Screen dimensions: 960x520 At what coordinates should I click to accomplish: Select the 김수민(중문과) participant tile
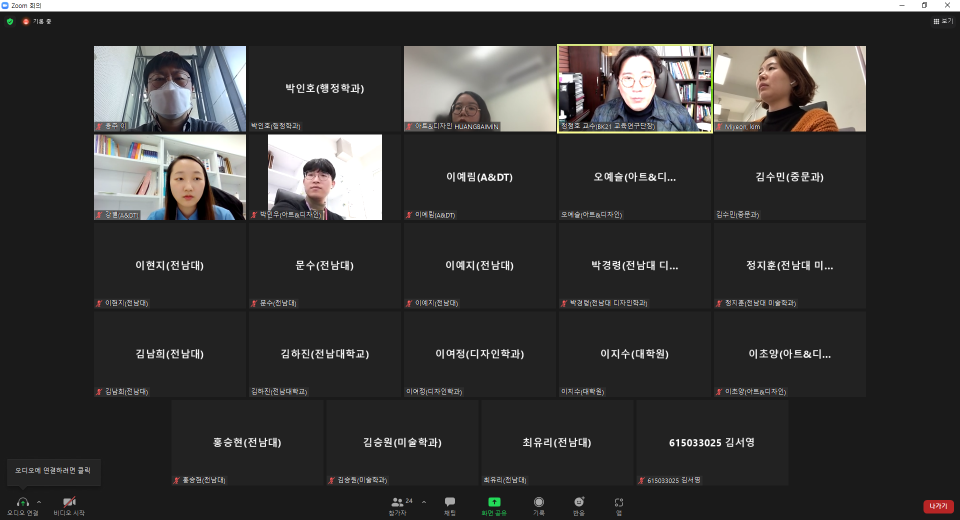click(x=789, y=177)
